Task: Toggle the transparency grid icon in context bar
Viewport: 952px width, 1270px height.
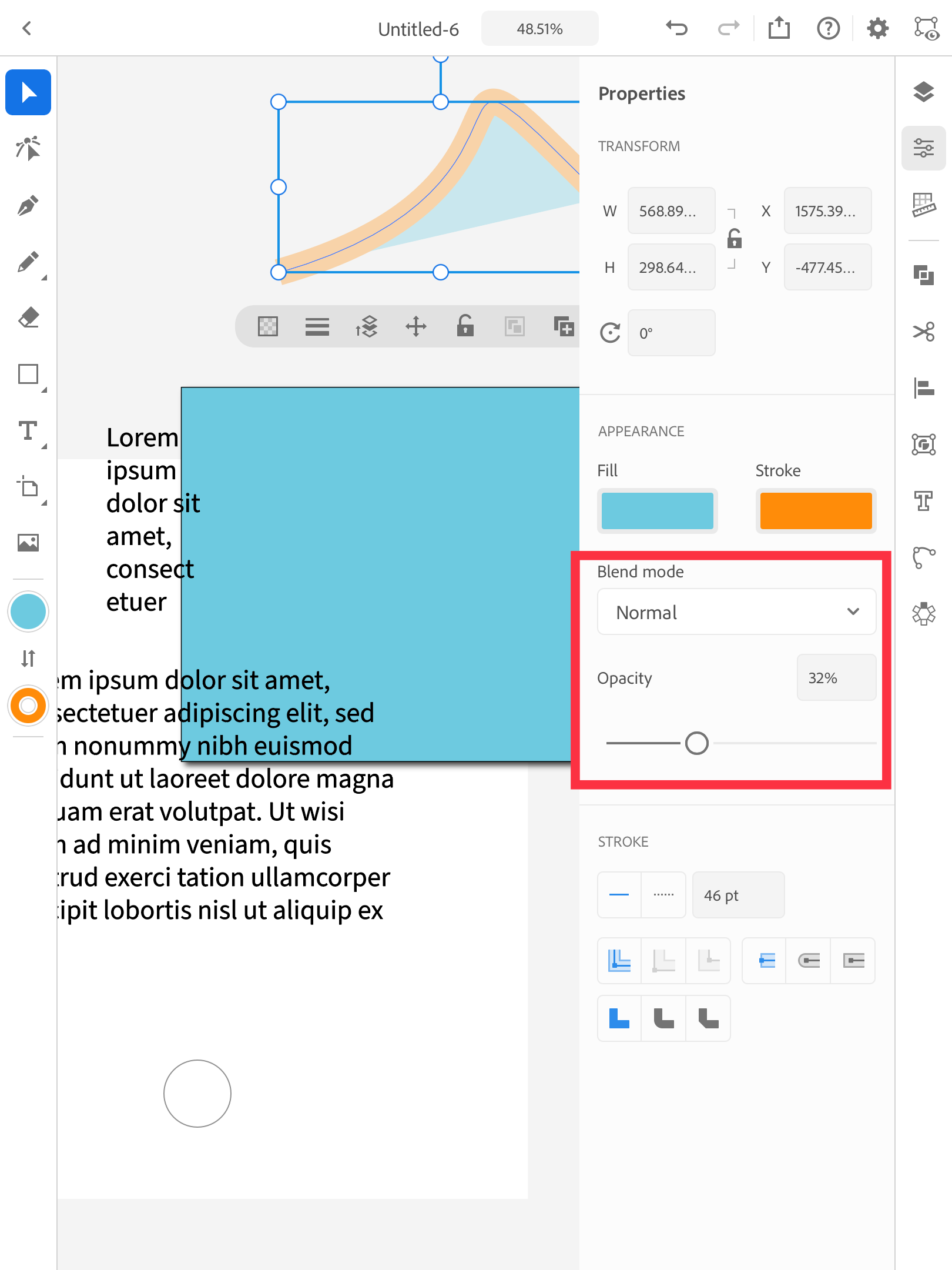Action: coord(267,327)
